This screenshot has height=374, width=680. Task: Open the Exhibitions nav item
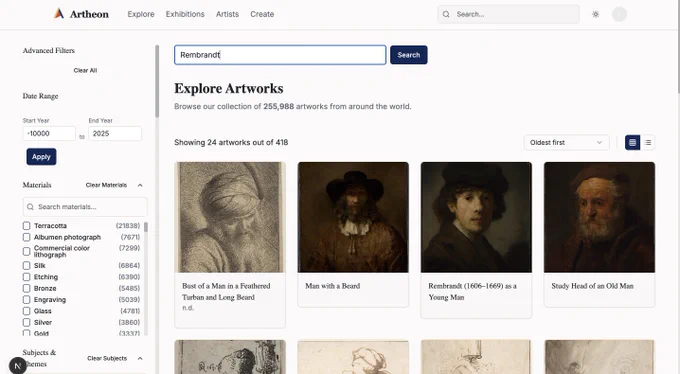click(x=185, y=14)
